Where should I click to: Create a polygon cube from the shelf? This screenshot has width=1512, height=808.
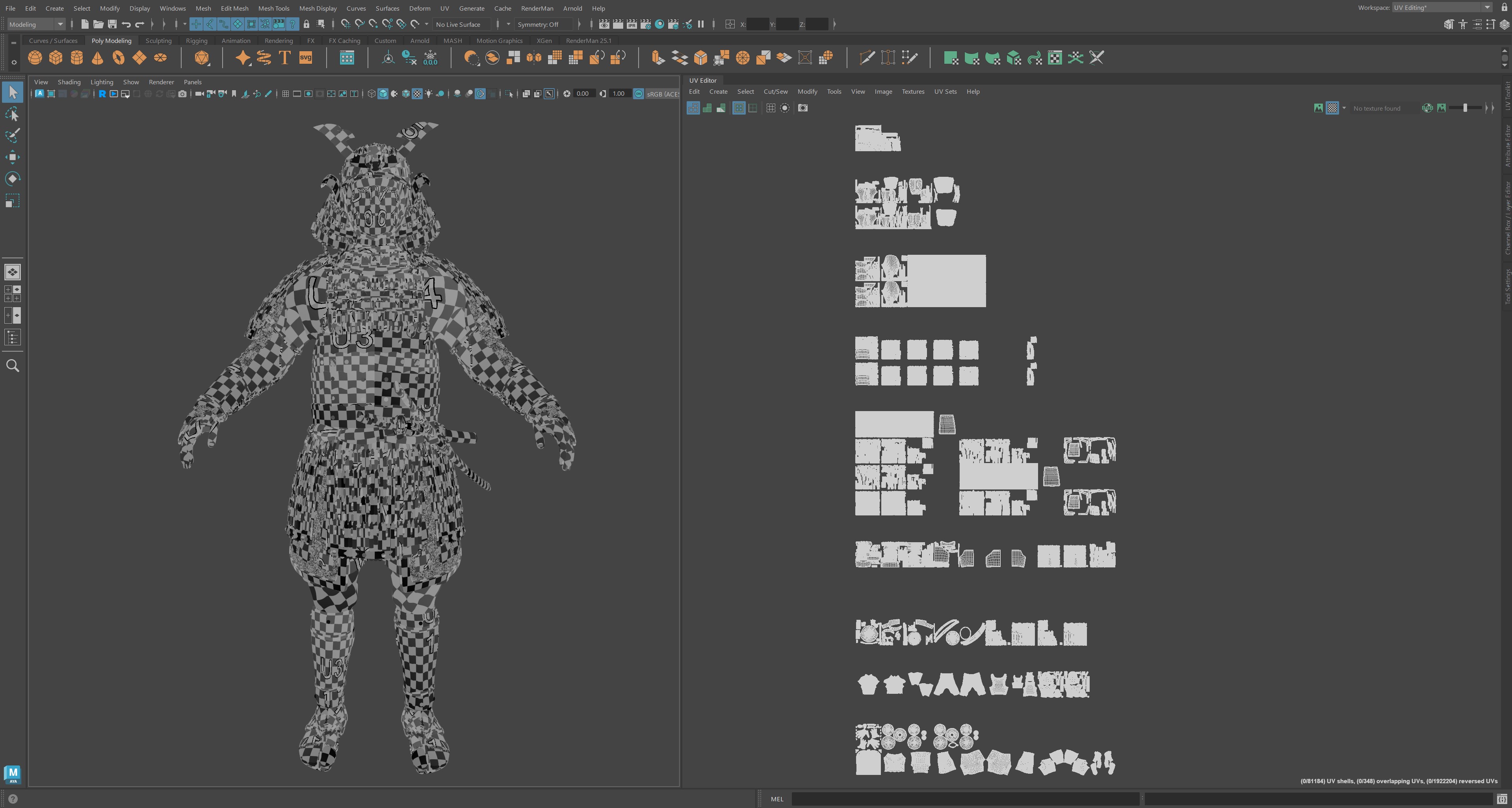click(x=56, y=57)
